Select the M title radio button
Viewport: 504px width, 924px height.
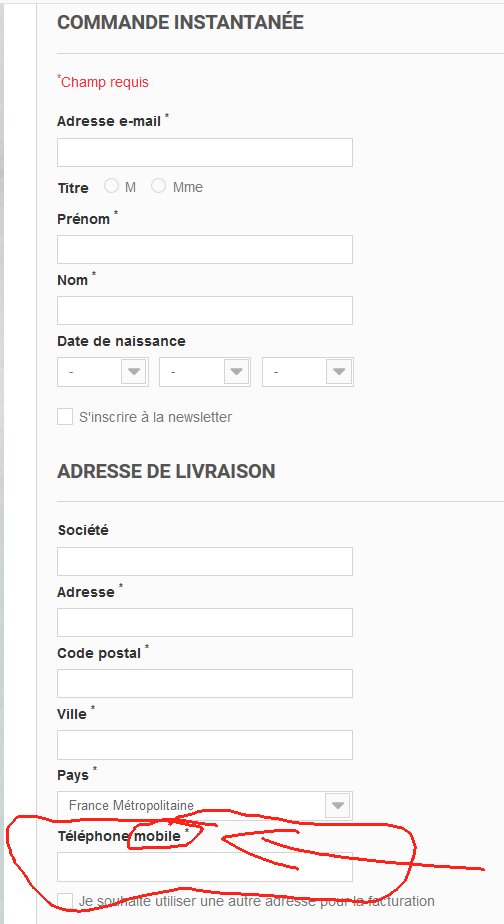pyautogui.click(x=111, y=186)
